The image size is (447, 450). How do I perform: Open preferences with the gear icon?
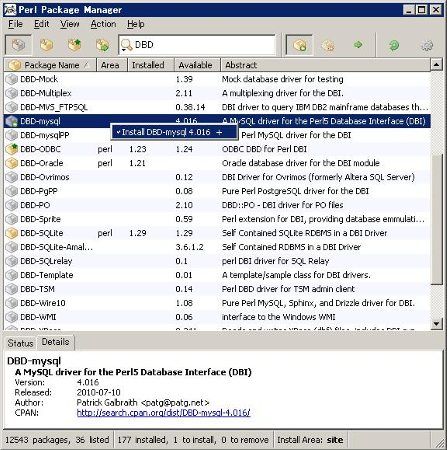tap(427, 45)
